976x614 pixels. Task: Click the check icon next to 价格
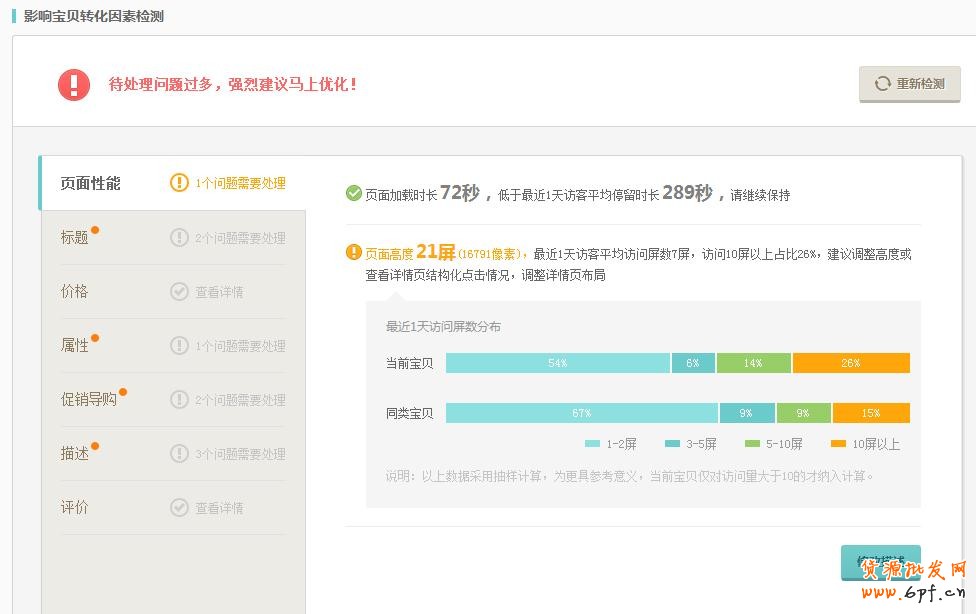click(x=179, y=292)
